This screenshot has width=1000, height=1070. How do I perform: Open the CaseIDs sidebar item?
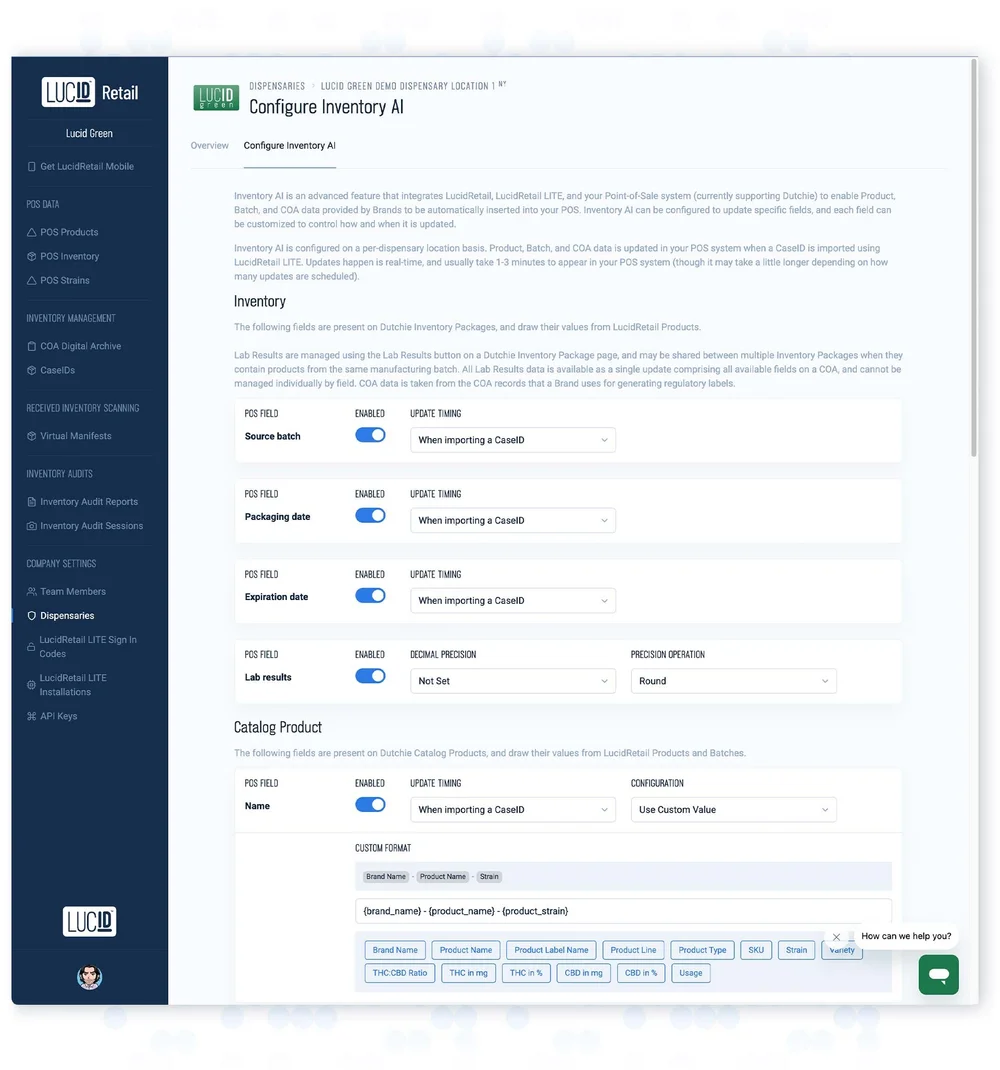[x=57, y=371]
